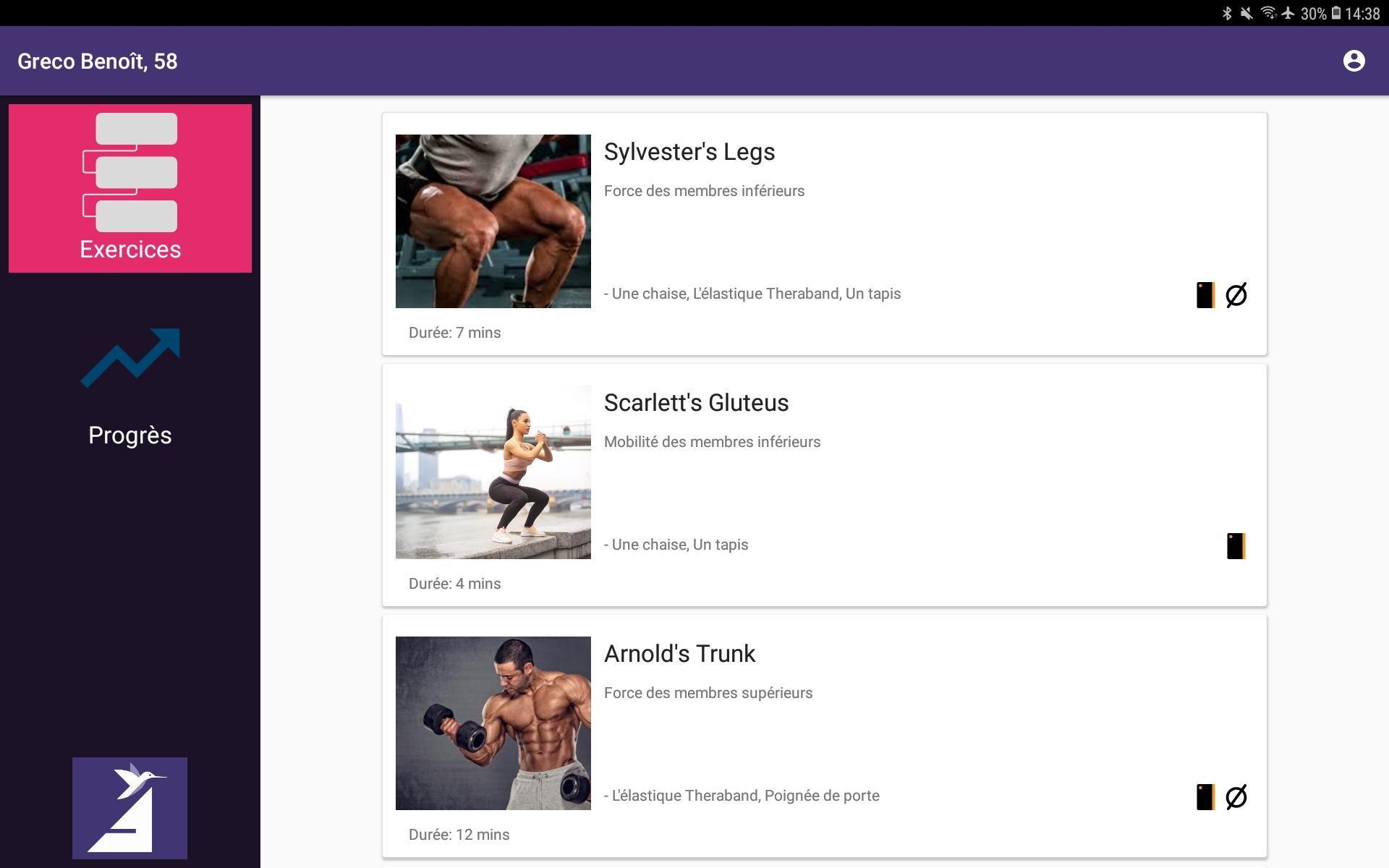The image size is (1389, 868).
Task: Click the hummingbird app logo
Action: pos(129,808)
